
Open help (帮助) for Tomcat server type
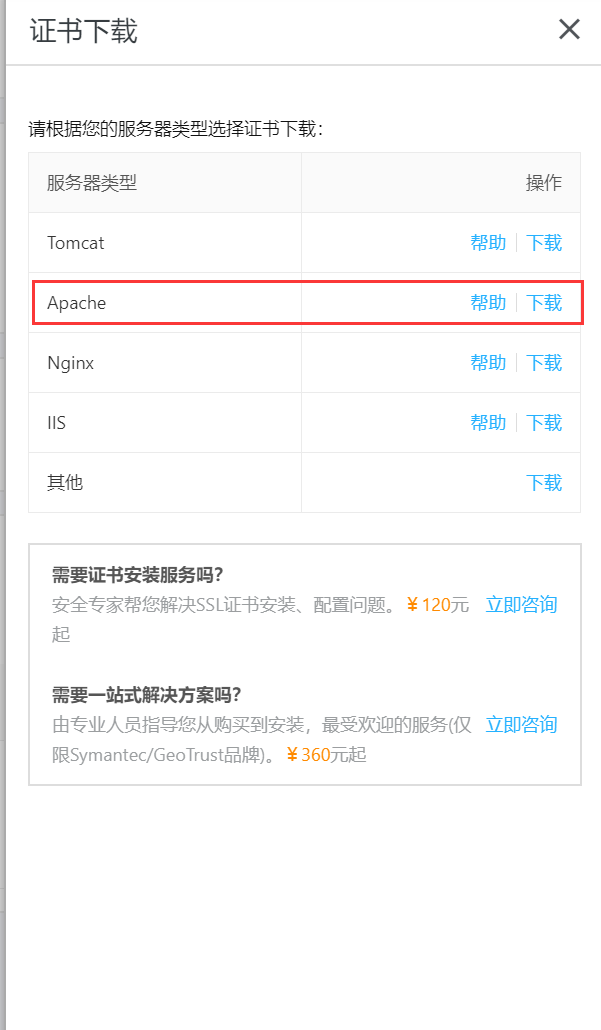tap(488, 242)
